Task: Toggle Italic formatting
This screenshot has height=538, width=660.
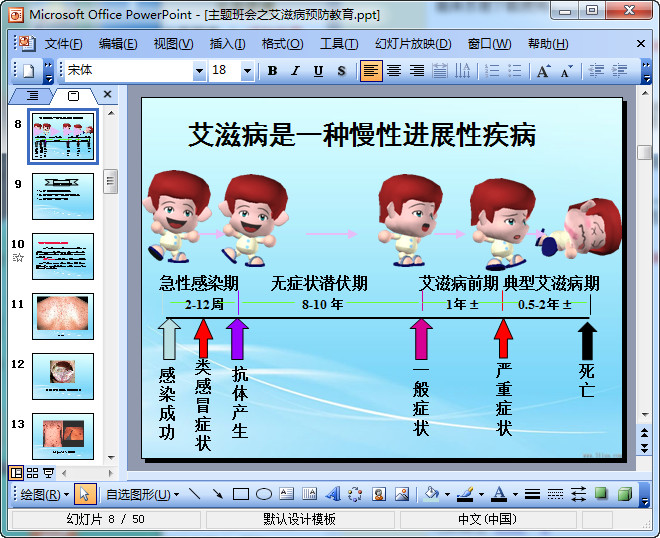Action: pyautogui.click(x=295, y=71)
